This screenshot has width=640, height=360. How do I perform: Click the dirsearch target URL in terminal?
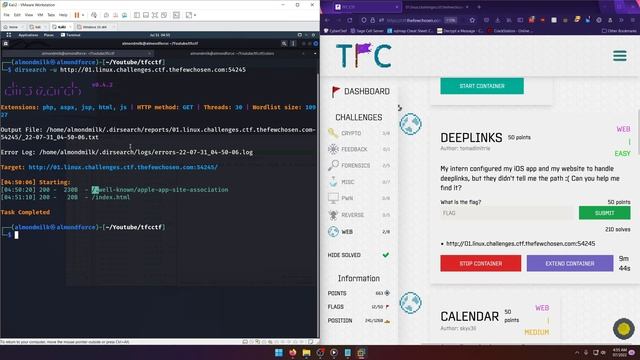[123, 167]
